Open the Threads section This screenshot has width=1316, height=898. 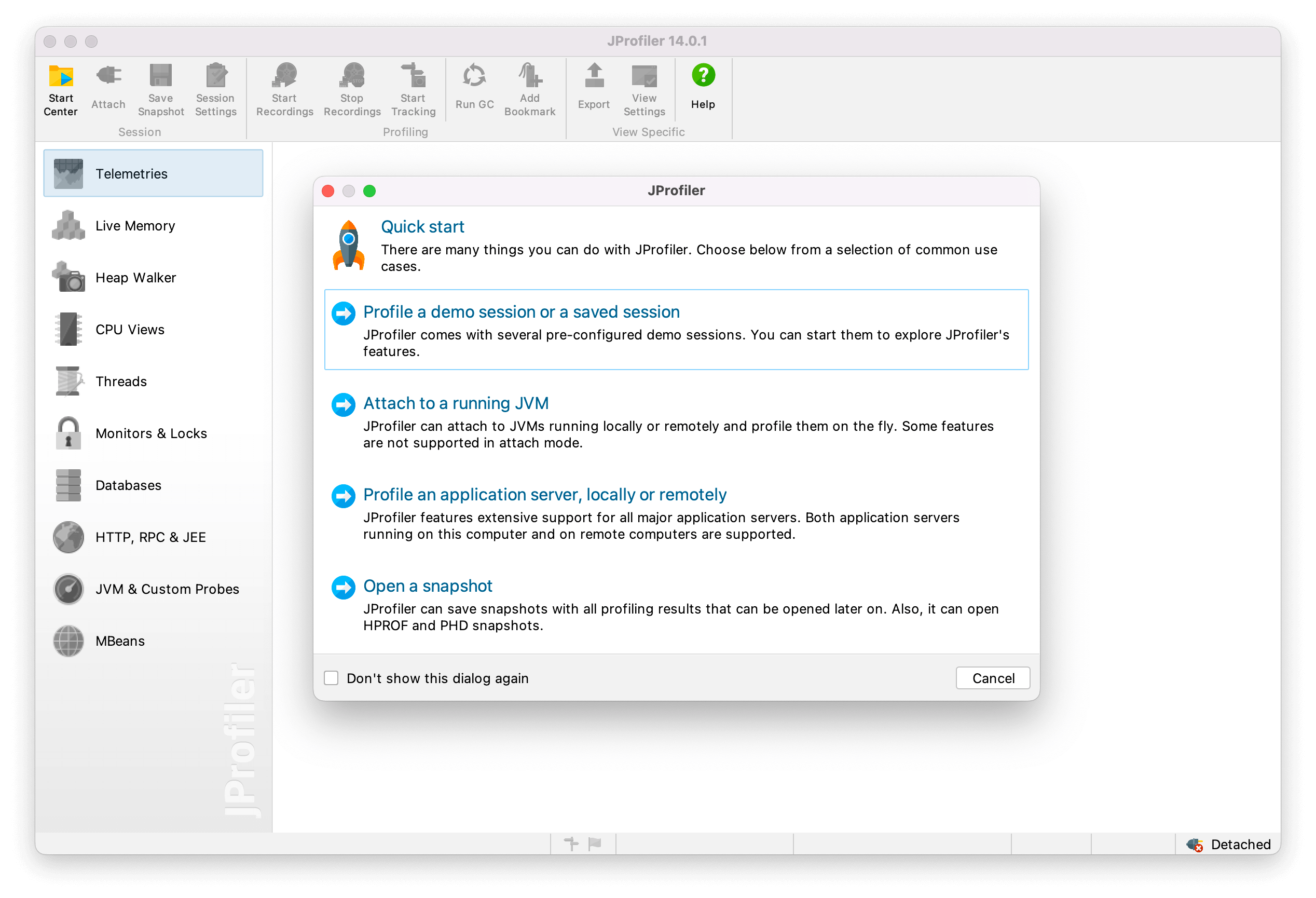point(153,382)
